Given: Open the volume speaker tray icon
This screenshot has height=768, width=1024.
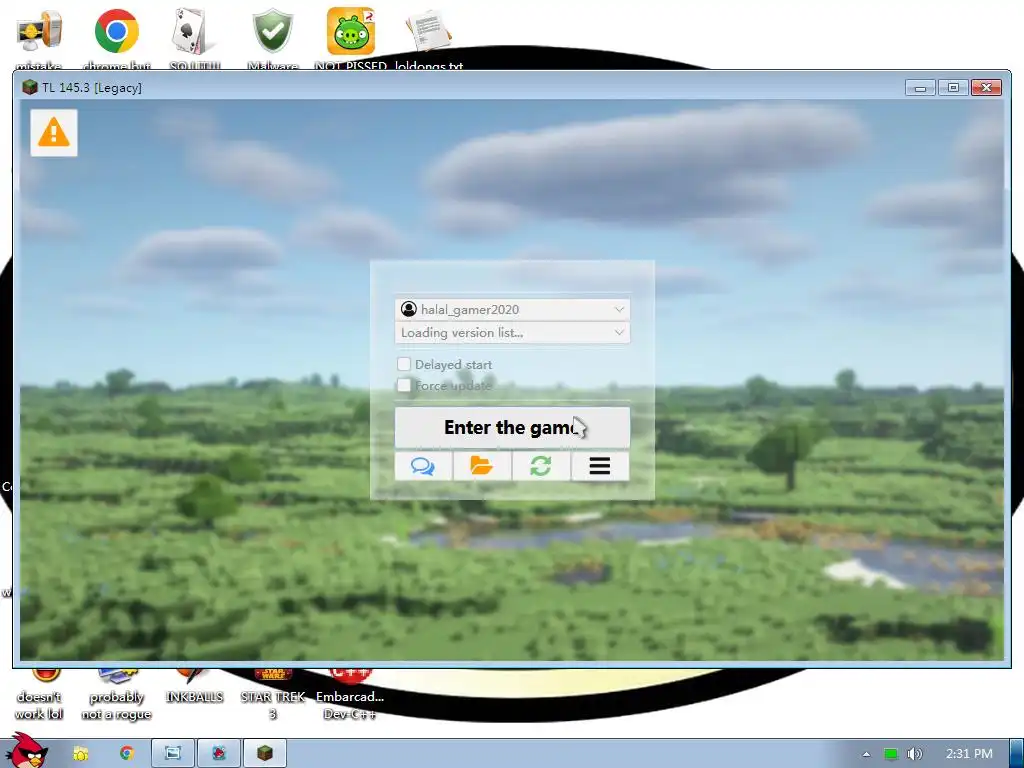Looking at the screenshot, I should click(x=915, y=754).
